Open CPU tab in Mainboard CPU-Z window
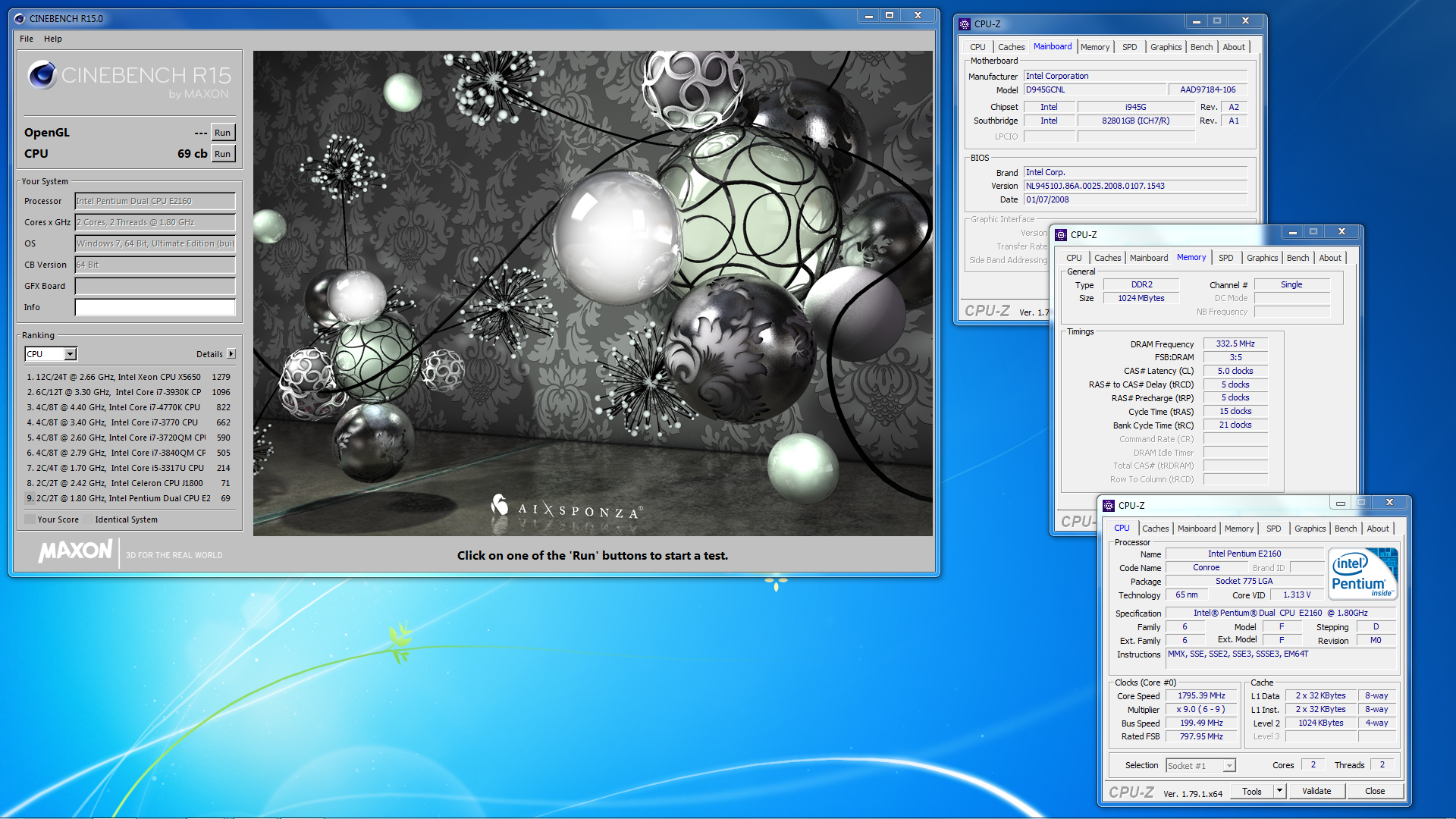The image size is (1456, 819). point(977,47)
